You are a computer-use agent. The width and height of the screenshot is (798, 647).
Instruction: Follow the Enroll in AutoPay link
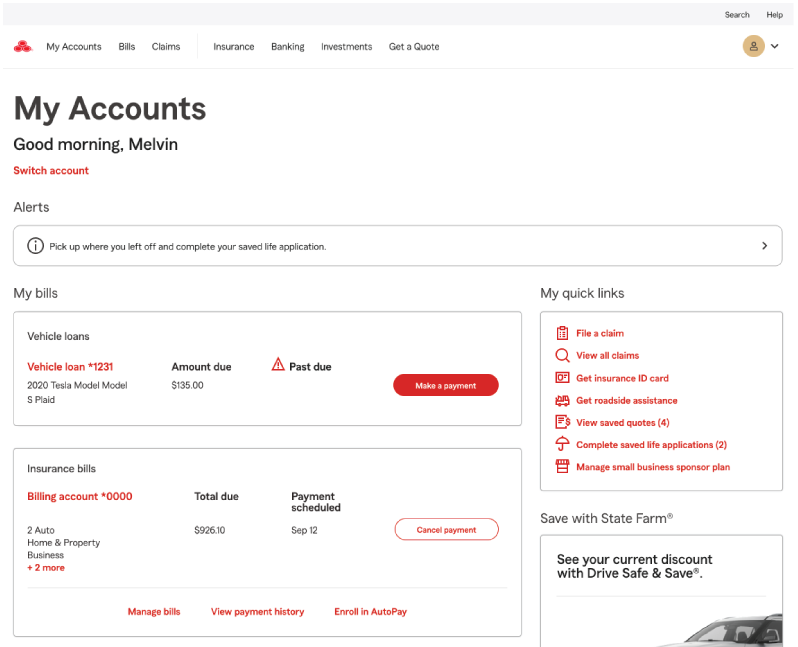pyautogui.click(x=370, y=612)
